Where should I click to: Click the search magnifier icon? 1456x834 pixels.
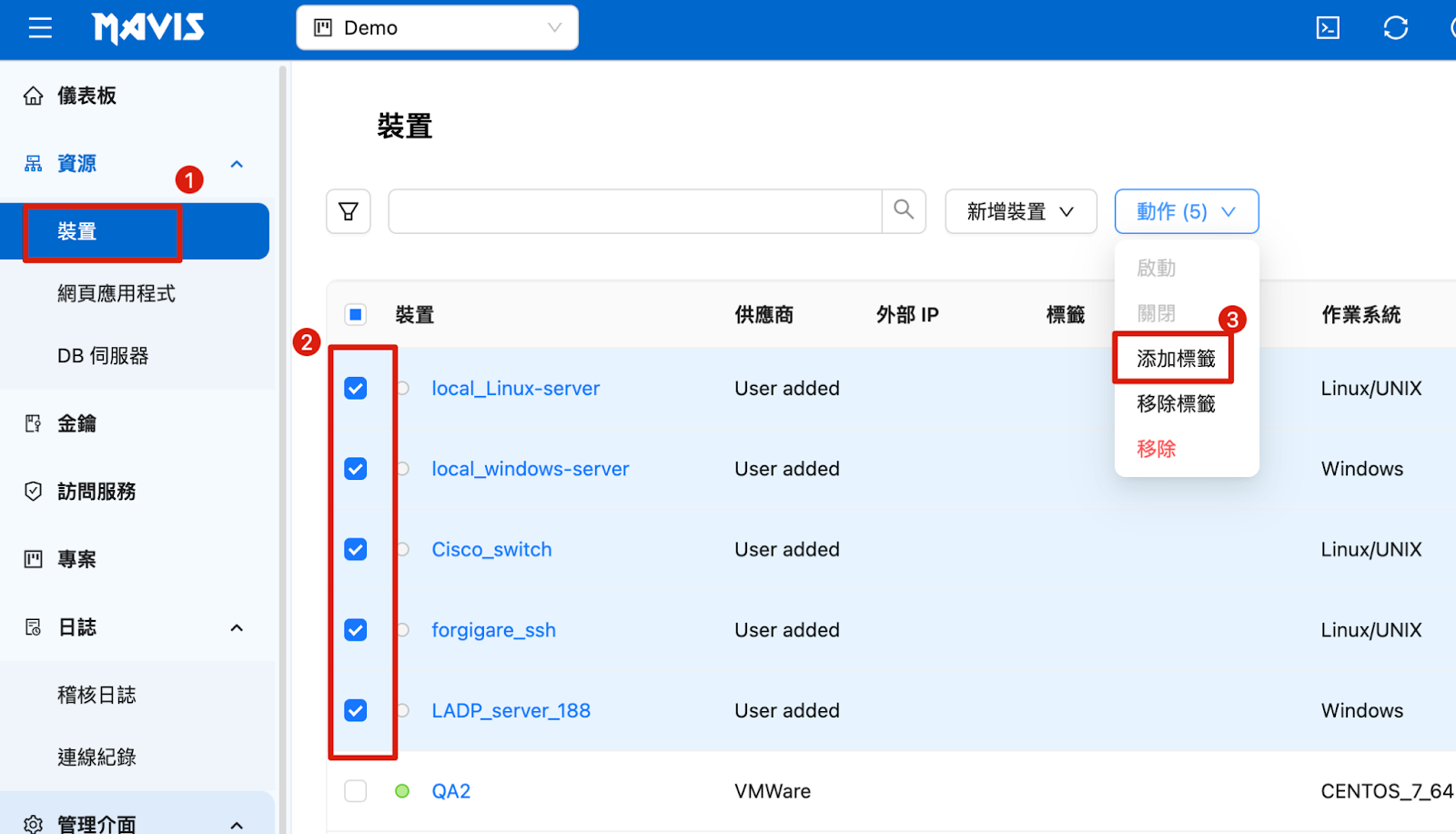pos(904,210)
